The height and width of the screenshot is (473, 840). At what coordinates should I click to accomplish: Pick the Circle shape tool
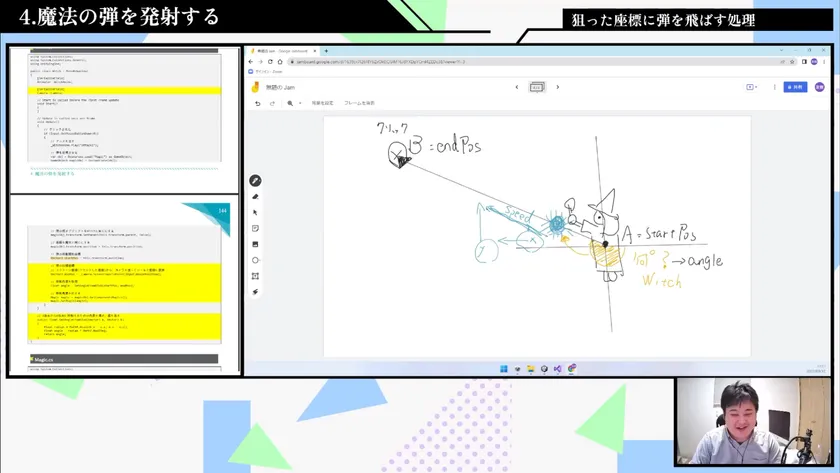tap(256, 260)
